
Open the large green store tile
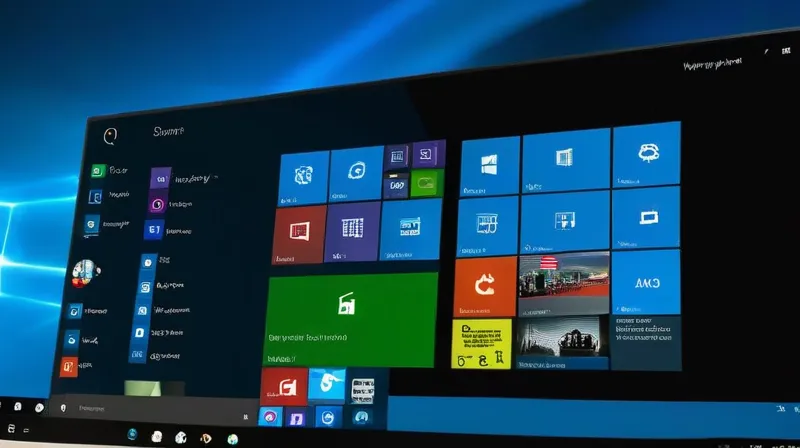click(351, 319)
